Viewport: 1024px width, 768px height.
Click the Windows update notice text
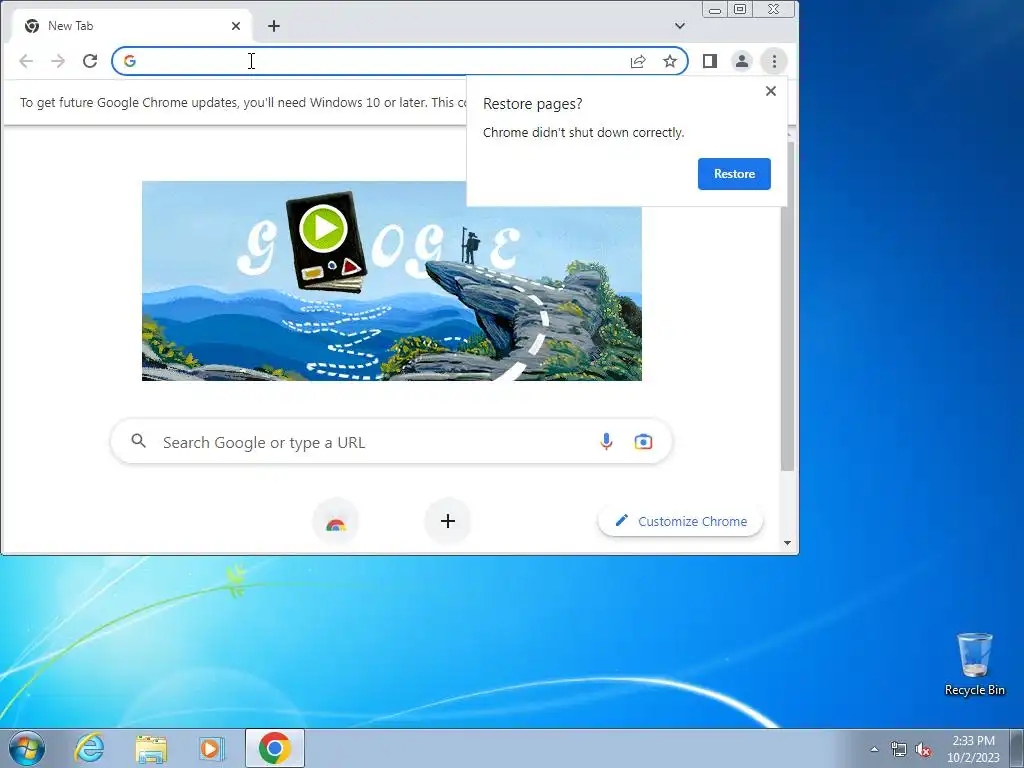tap(243, 103)
